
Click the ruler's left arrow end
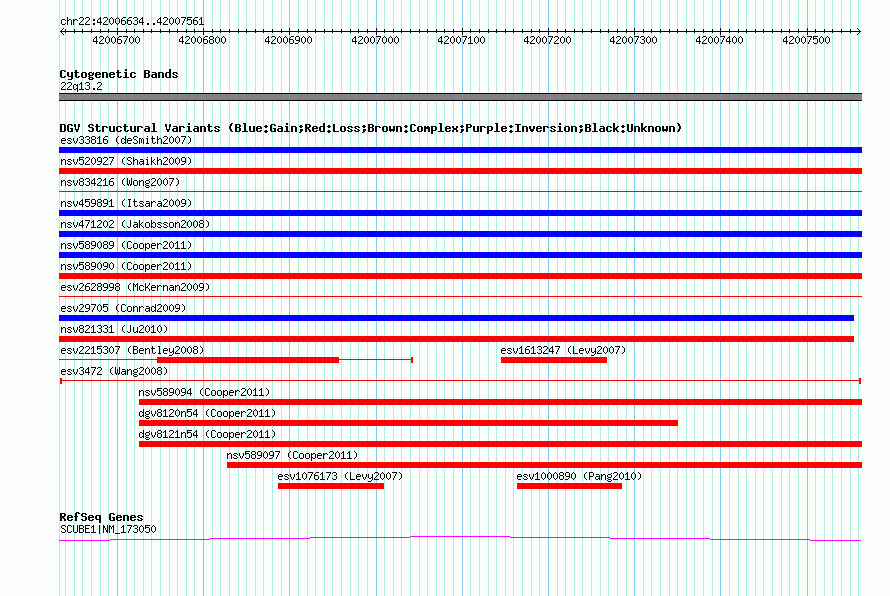point(62,32)
